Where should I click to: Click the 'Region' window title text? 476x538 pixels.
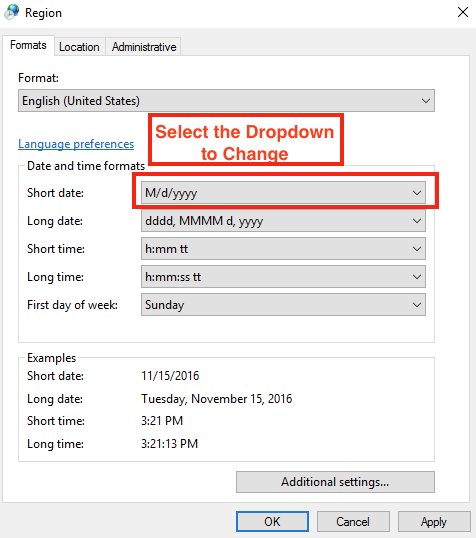pyautogui.click(x=43, y=13)
